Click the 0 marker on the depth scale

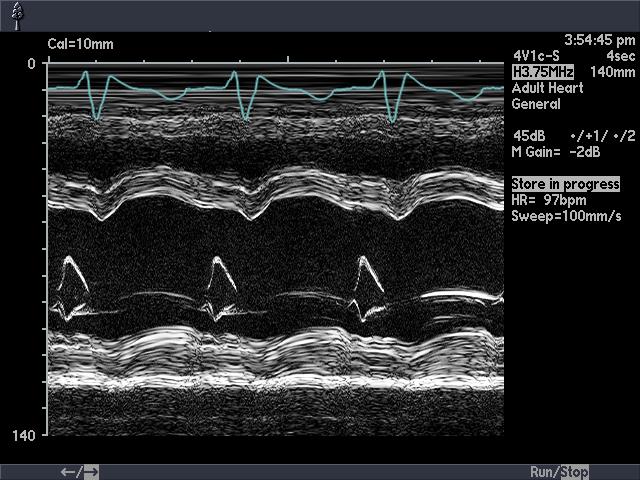coord(31,63)
